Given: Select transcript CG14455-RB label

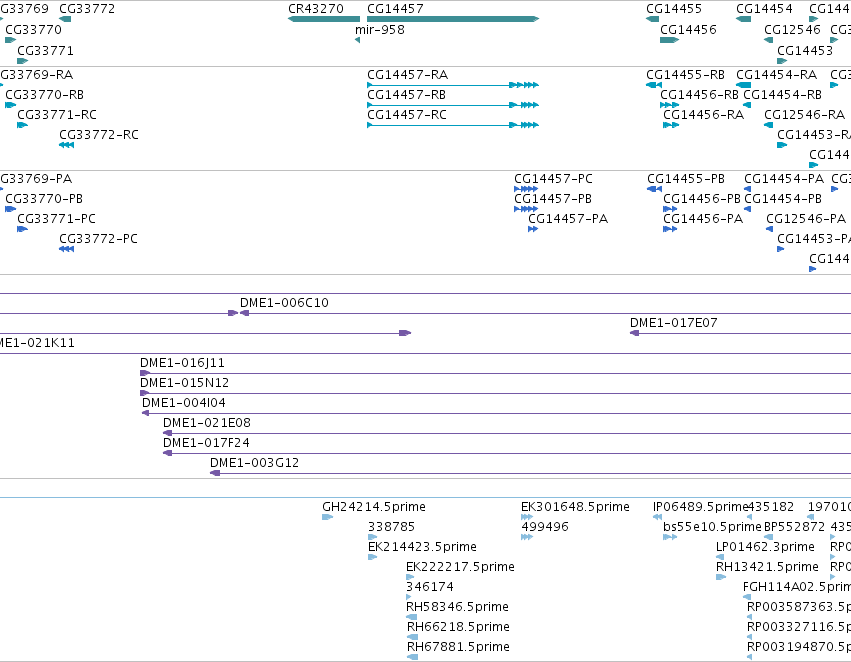Looking at the screenshot, I should coord(685,75).
